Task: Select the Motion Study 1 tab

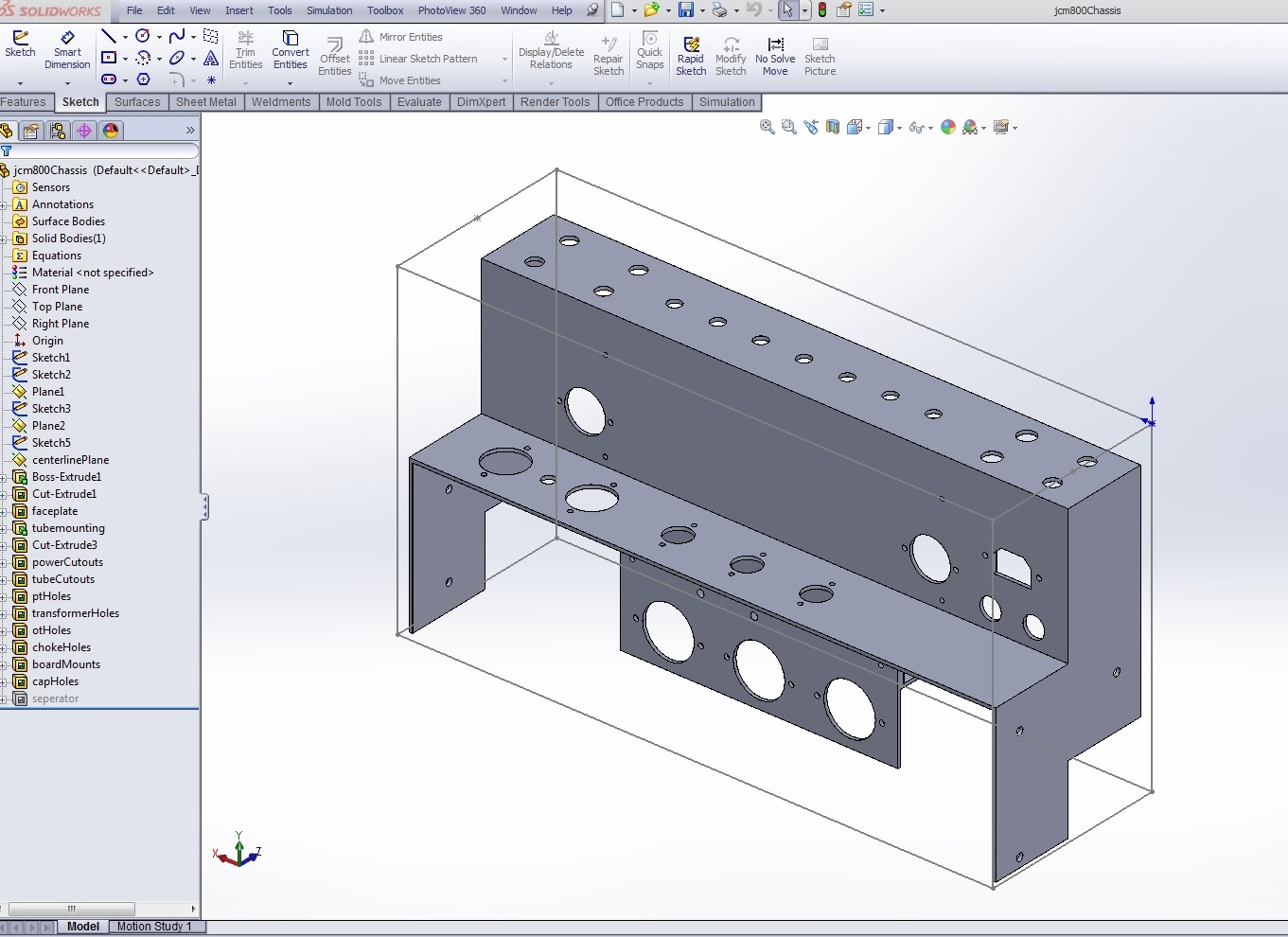Action: coord(154,927)
